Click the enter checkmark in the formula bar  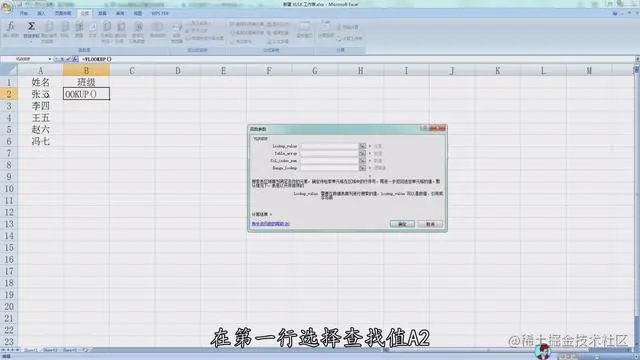coord(69,59)
